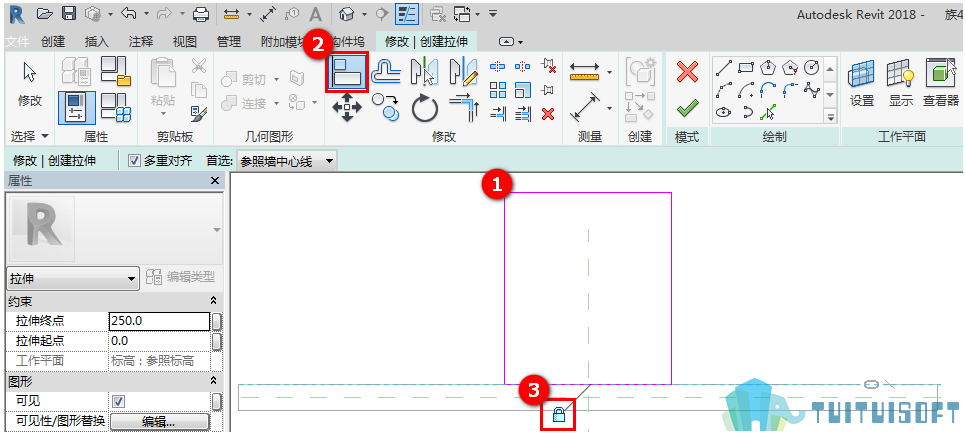Select Trim/Extend to Corner tool
This screenshot has height=434, width=966.
tap(463, 107)
